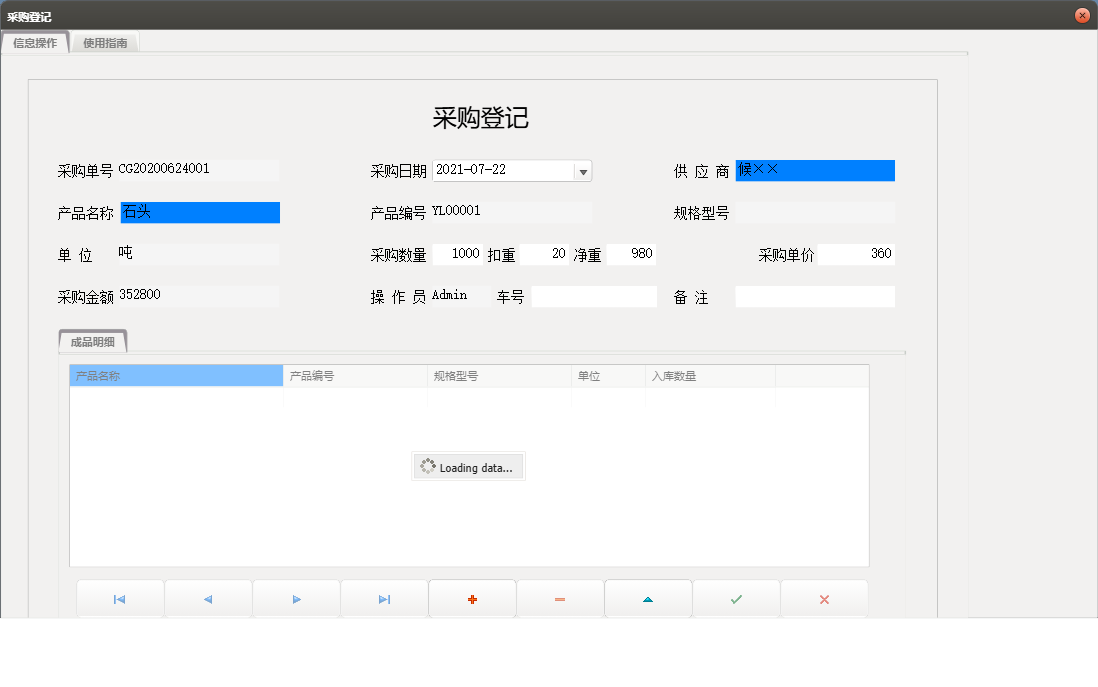Delete the selected row with the minus icon
The image size is (1098, 687).
point(560,598)
